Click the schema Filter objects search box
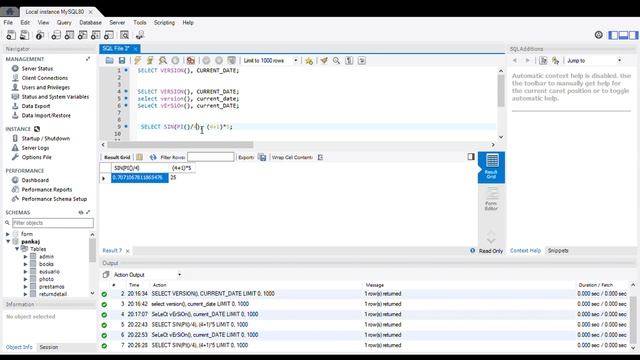Image resolution: width=640 pixels, height=360 pixels. click(x=53, y=223)
